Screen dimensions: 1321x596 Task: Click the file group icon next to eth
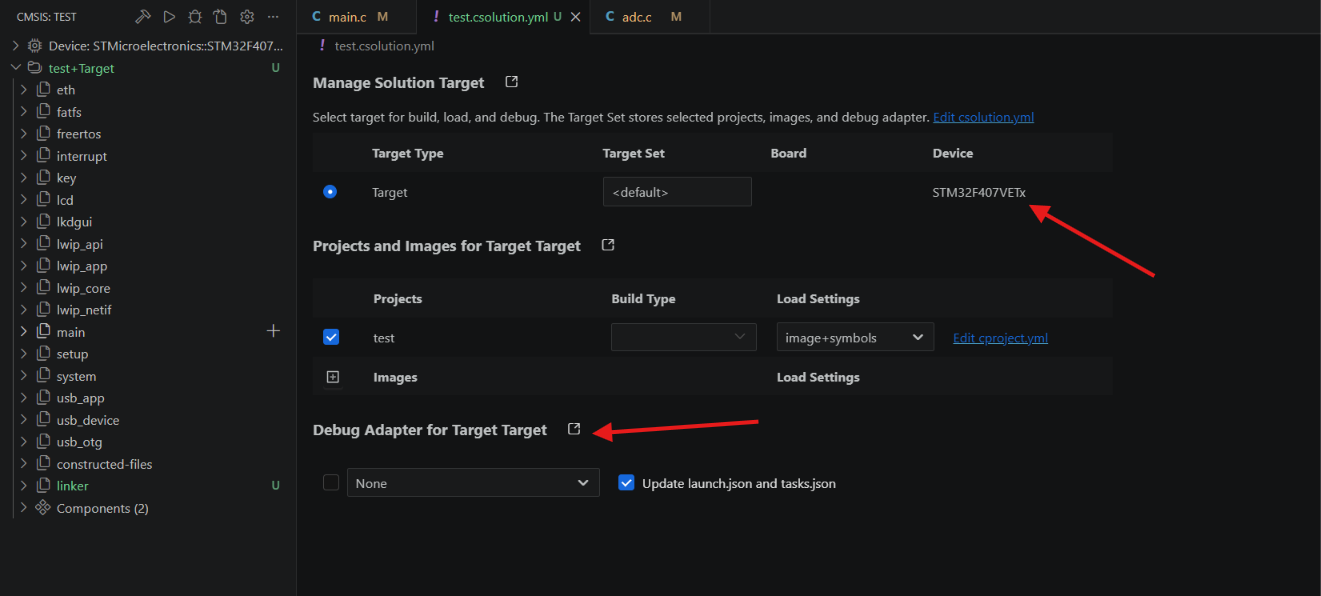[x=43, y=90]
